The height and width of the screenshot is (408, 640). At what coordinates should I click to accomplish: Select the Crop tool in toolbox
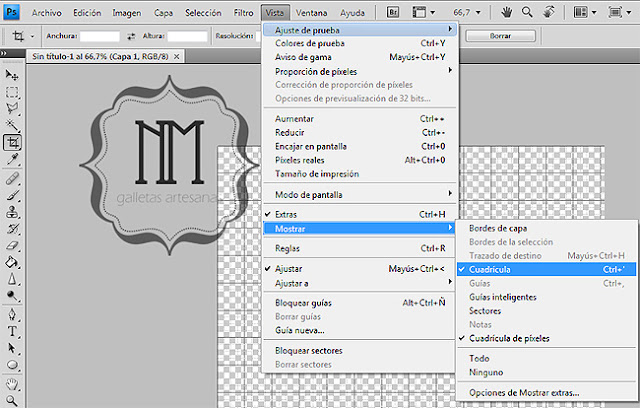(12, 142)
